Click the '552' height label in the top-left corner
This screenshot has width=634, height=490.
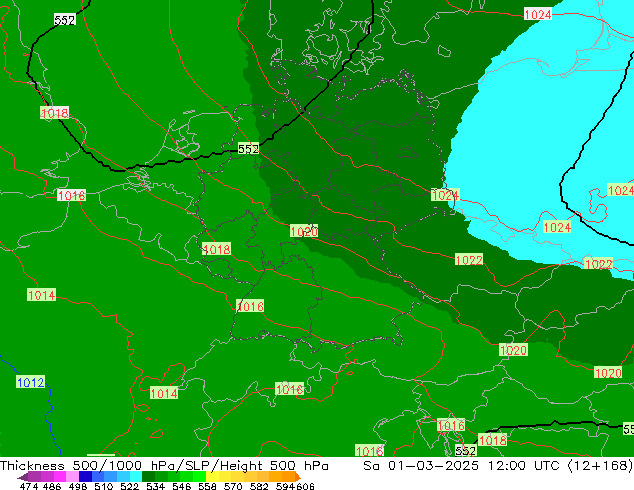pos(65,20)
